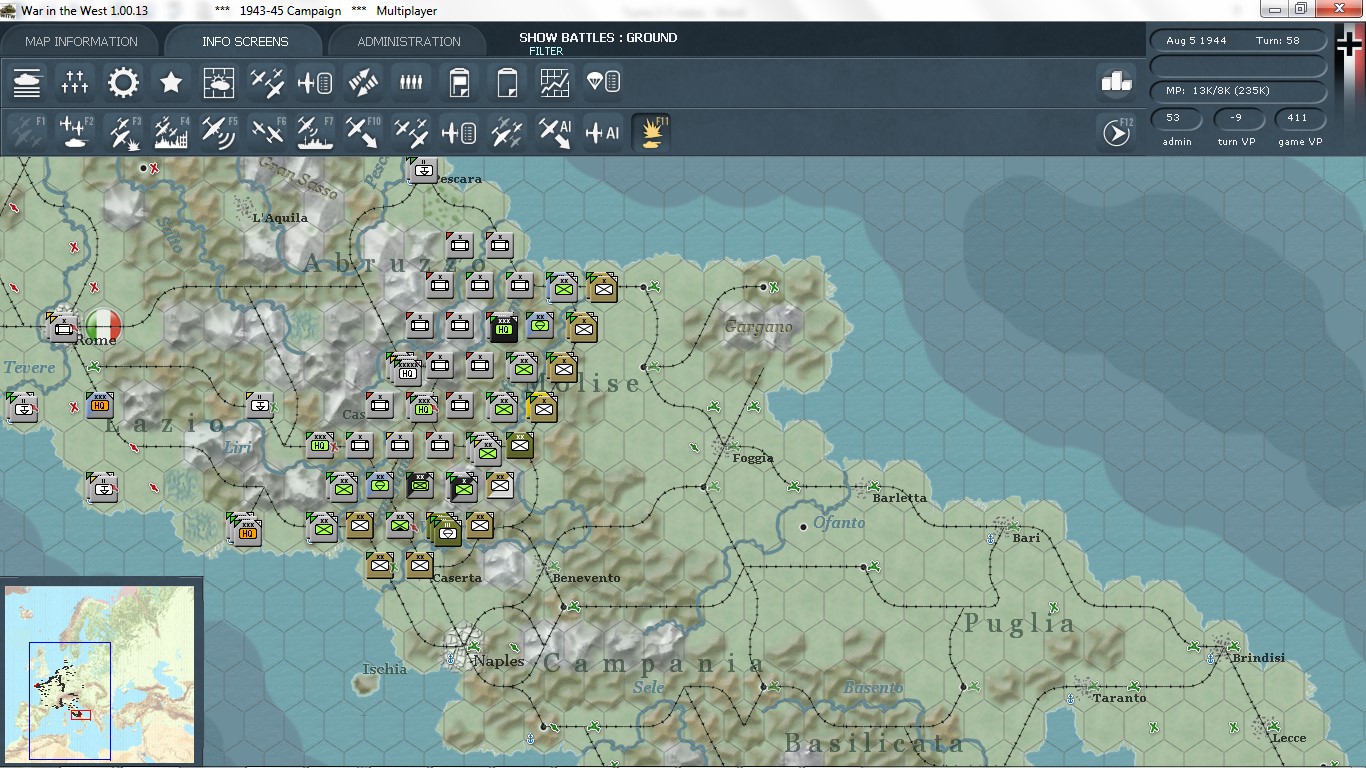1366x768 pixels.
Task: Select the orange HQ counter near Lazio
Action: point(100,405)
